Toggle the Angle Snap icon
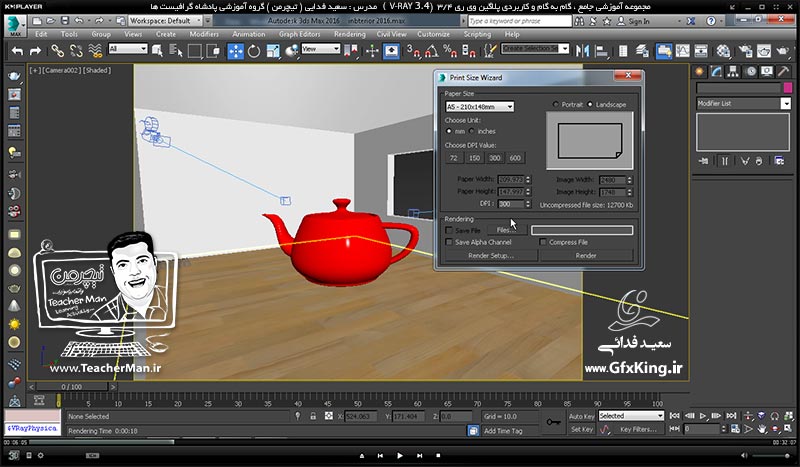Image resolution: width=800 pixels, height=467 pixels. point(432,51)
